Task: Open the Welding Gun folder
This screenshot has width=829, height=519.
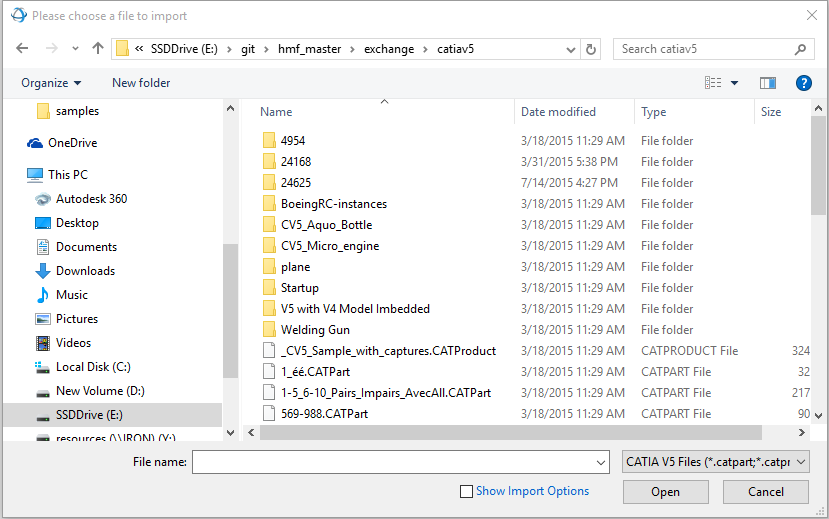Action: coord(315,330)
